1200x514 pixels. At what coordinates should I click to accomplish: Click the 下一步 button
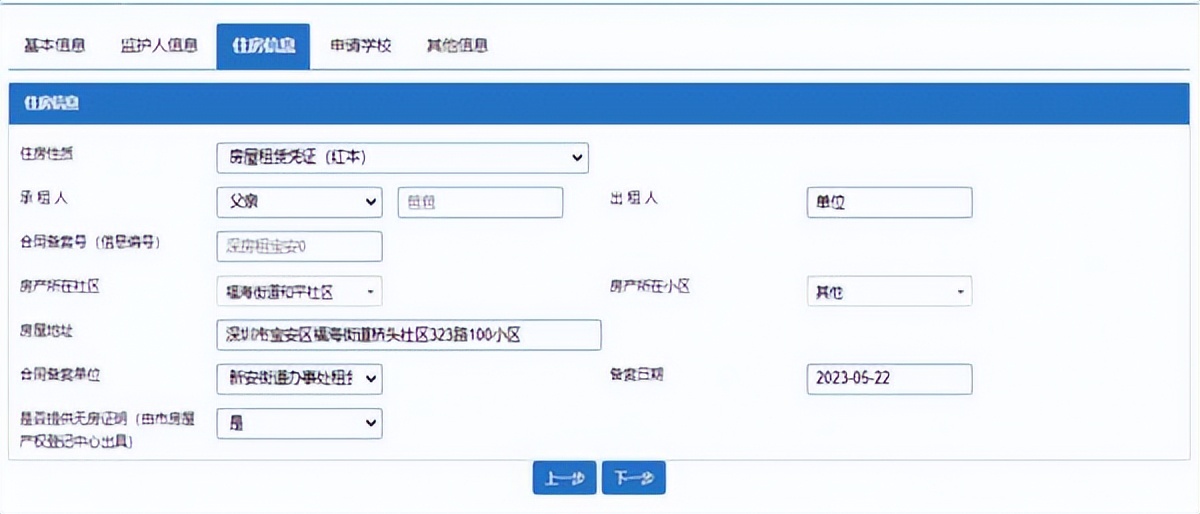pos(634,478)
